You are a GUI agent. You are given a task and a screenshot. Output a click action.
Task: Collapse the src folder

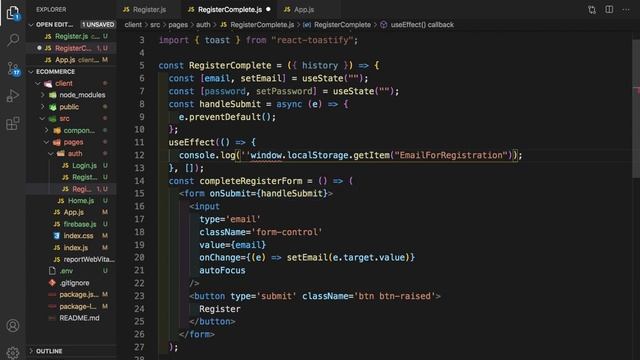tap(42, 118)
